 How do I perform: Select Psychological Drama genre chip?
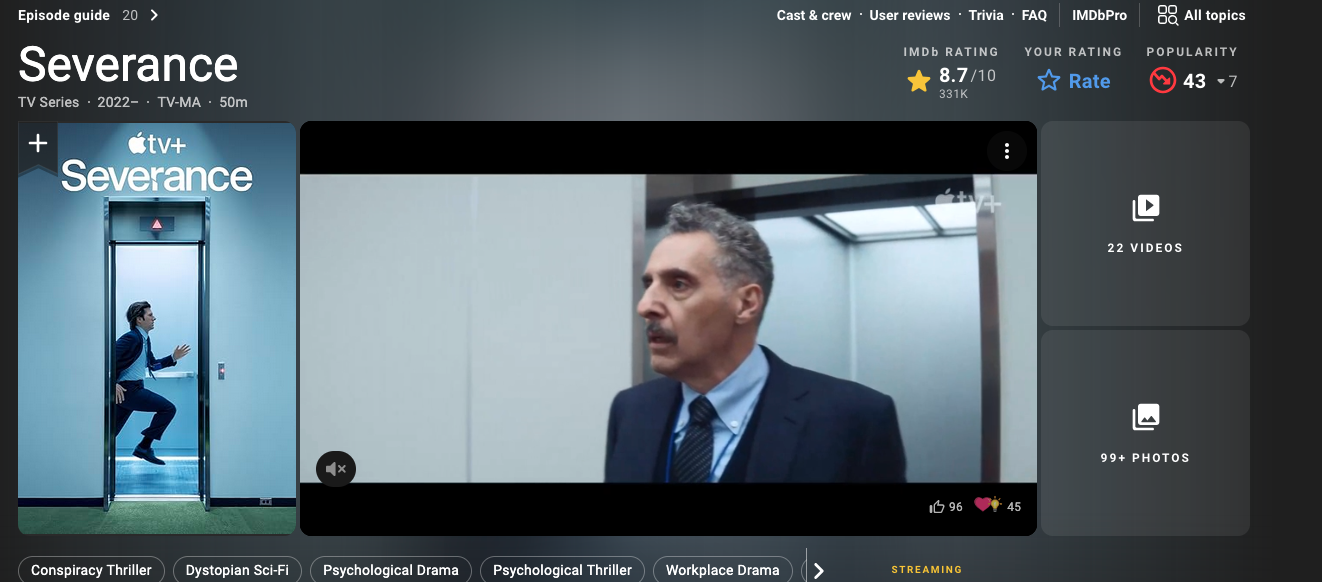390,570
